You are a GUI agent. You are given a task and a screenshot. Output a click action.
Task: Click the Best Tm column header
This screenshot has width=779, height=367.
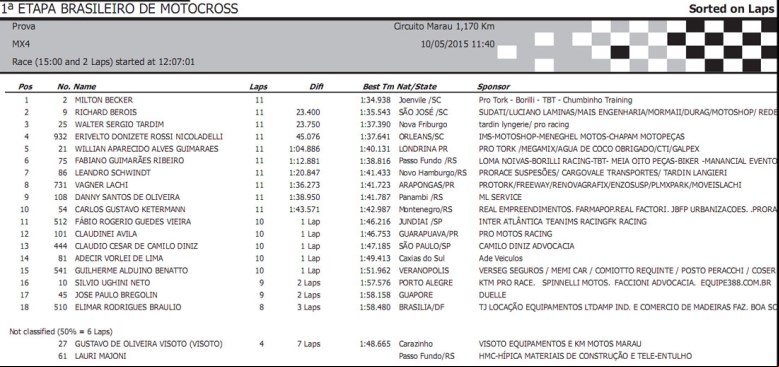click(378, 87)
